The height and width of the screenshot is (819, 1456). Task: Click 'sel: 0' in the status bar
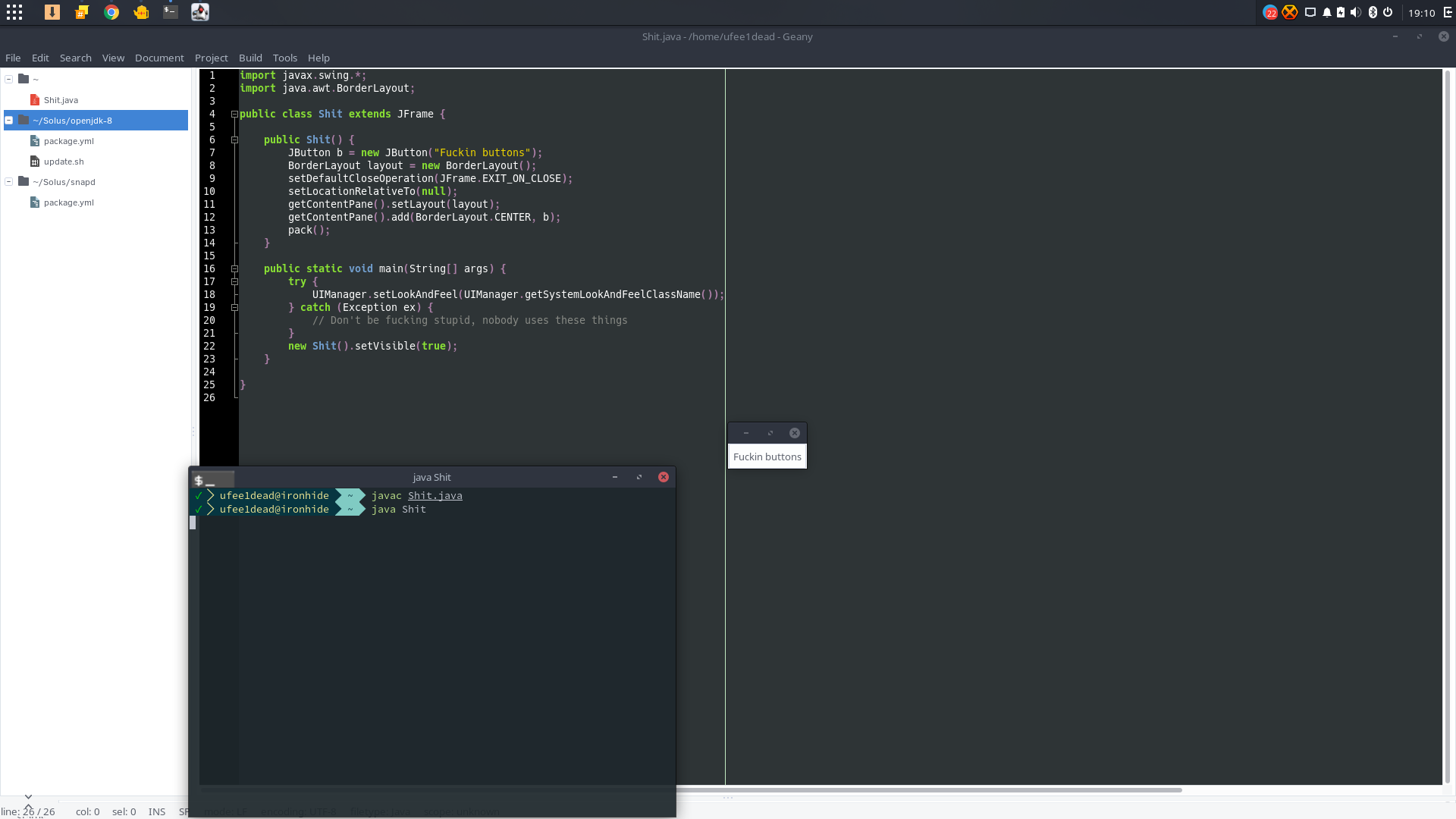pos(124,811)
